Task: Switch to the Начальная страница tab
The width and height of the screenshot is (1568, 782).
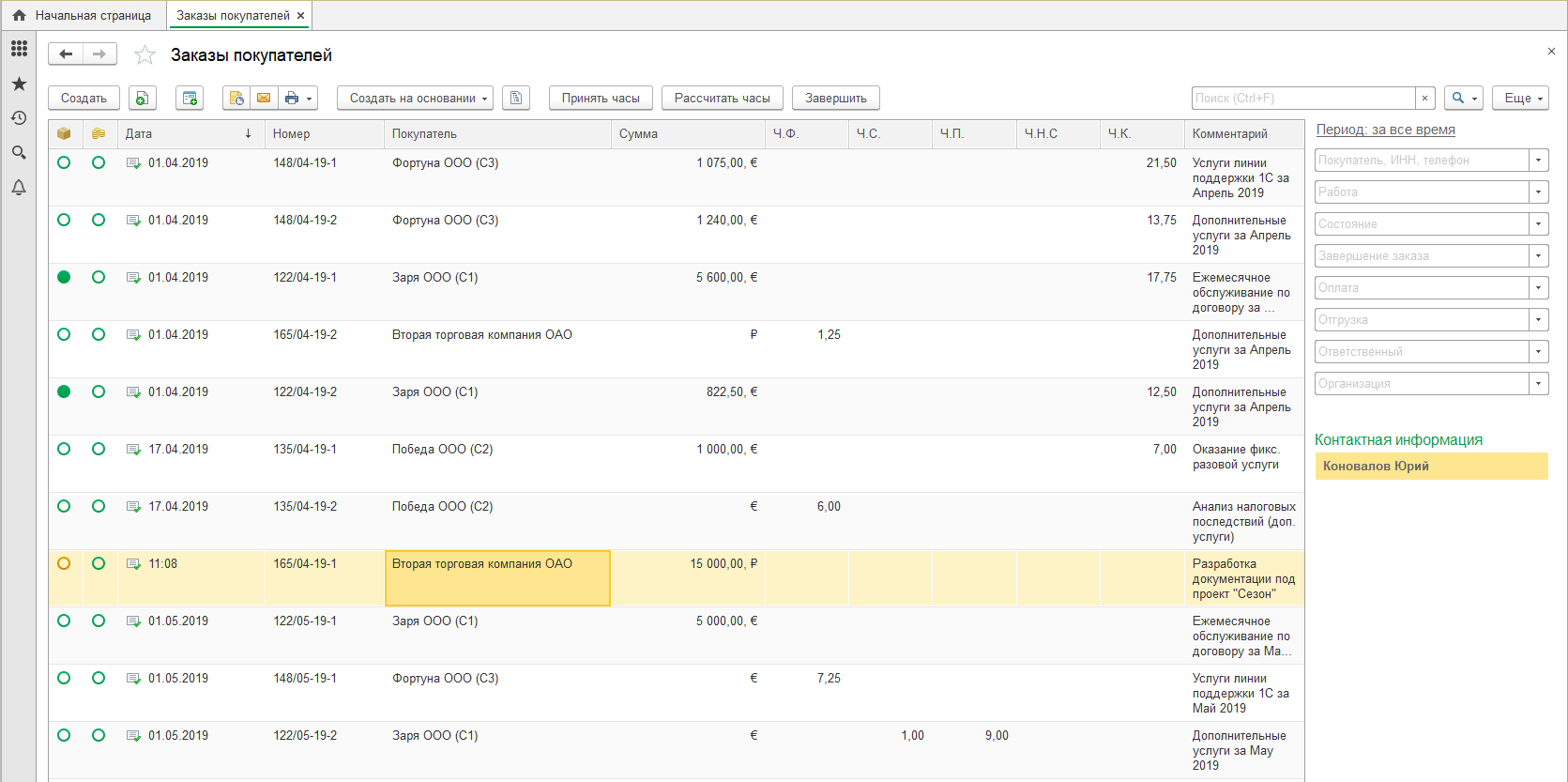Action: tap(83, 15)
